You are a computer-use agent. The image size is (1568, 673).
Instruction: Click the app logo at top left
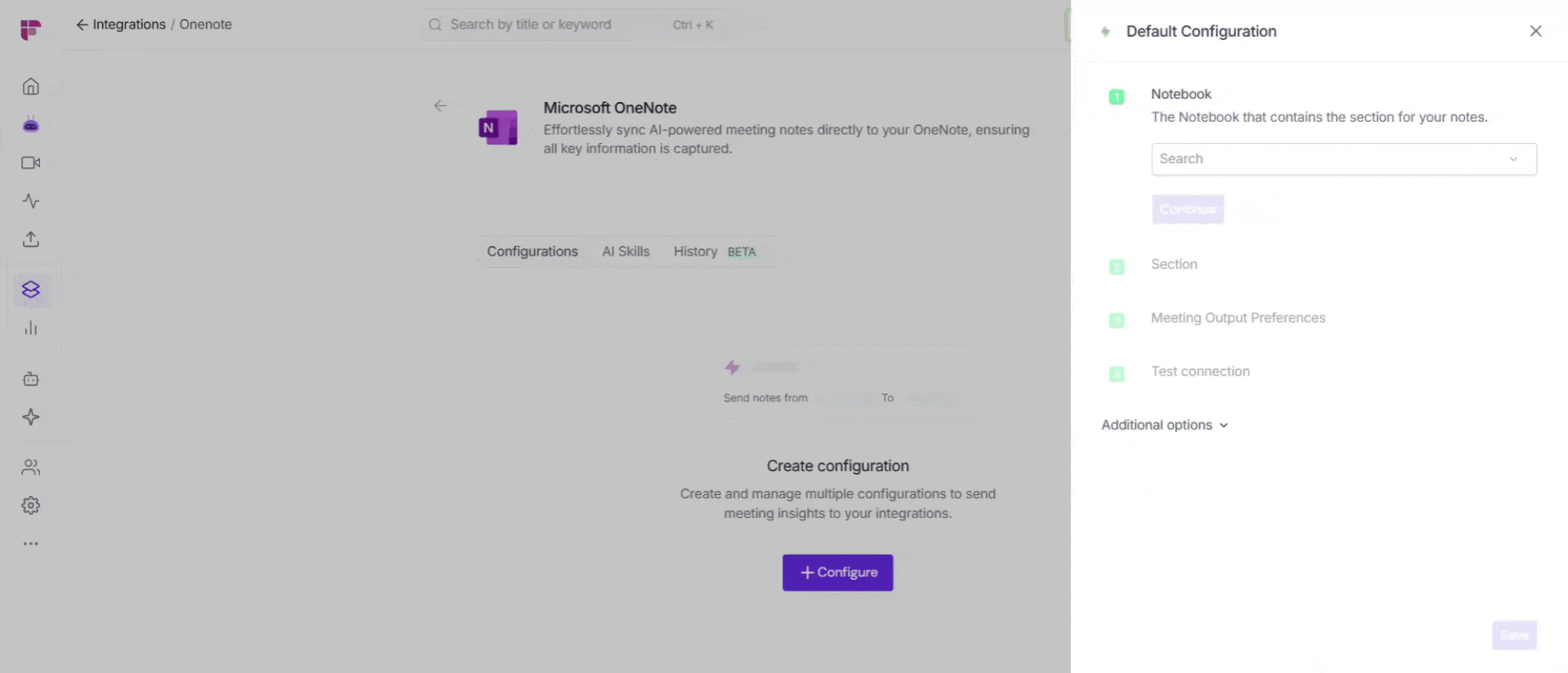coord(31,29)
